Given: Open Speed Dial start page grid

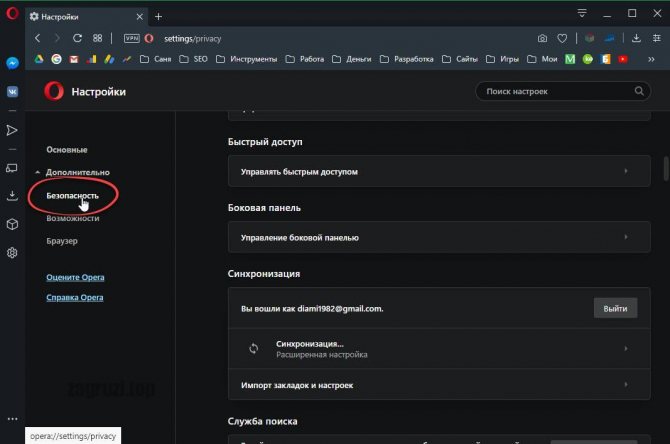Looking at the screenshot, I should 97,38.
